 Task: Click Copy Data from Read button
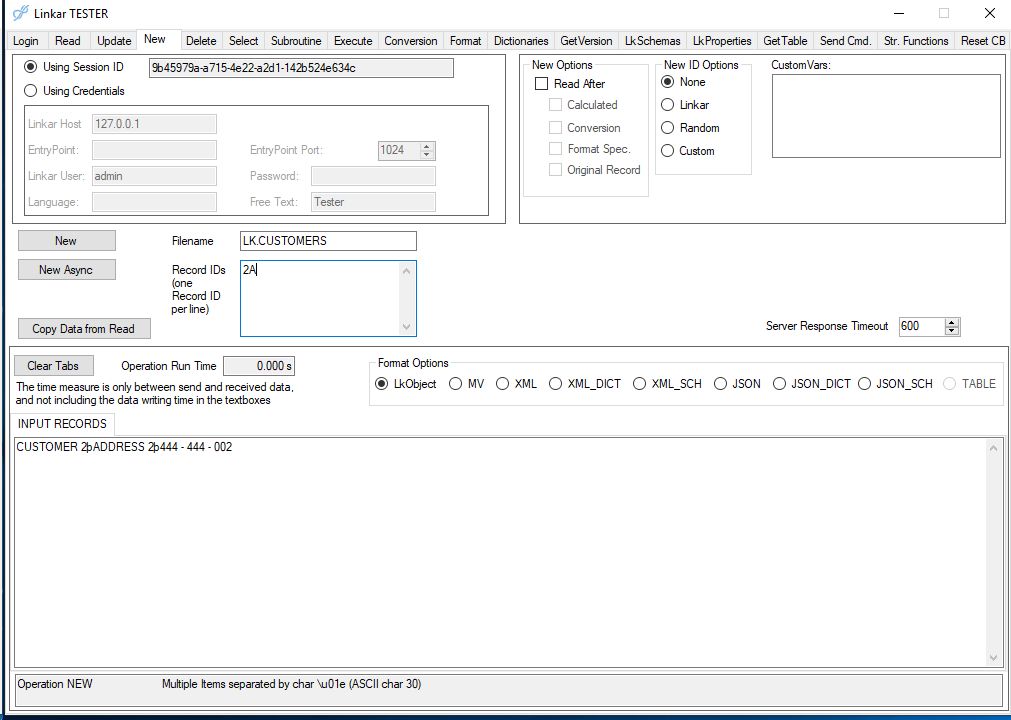point(84,329)
